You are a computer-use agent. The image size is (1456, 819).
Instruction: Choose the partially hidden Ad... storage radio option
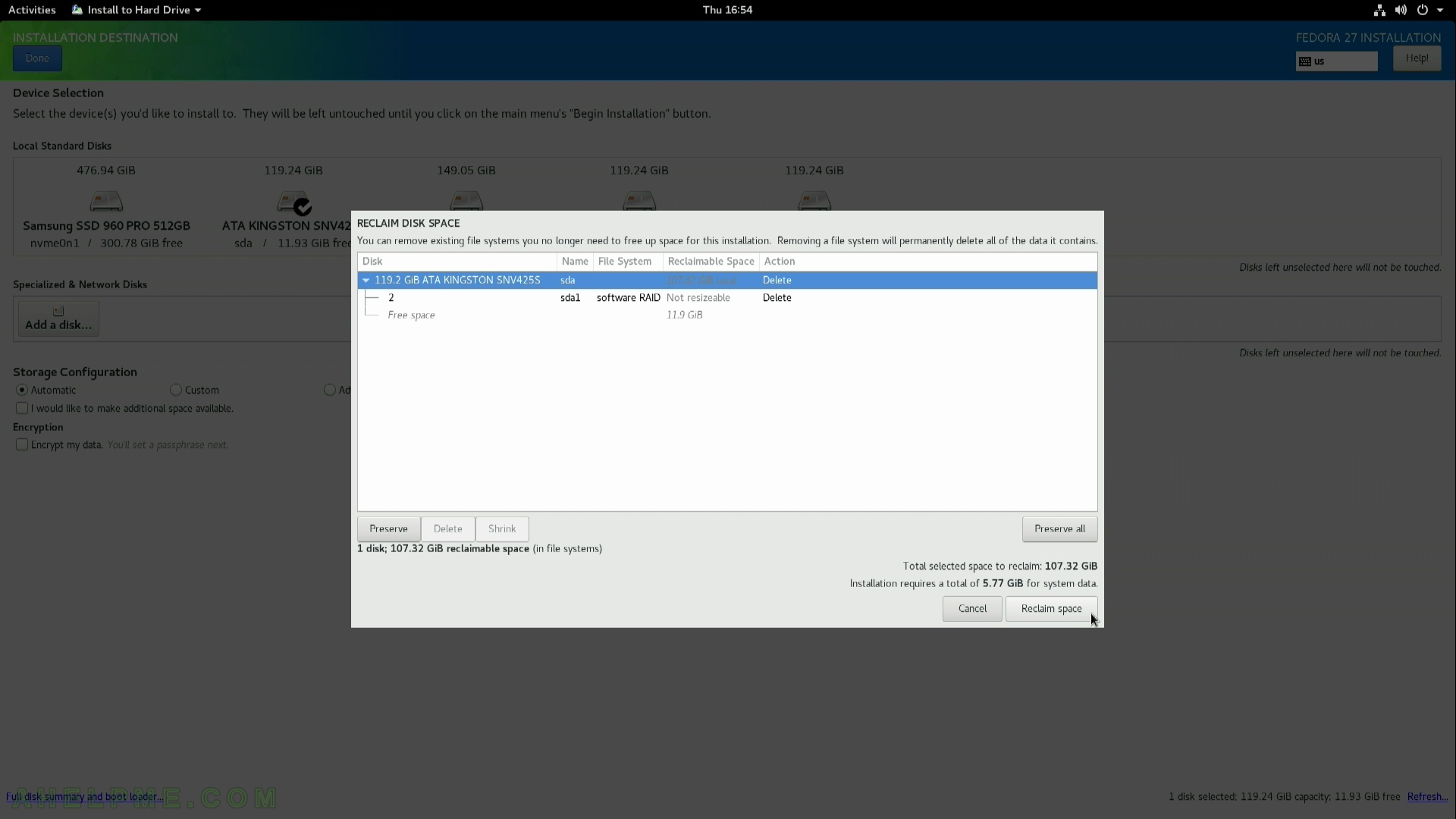click(330, 390)
